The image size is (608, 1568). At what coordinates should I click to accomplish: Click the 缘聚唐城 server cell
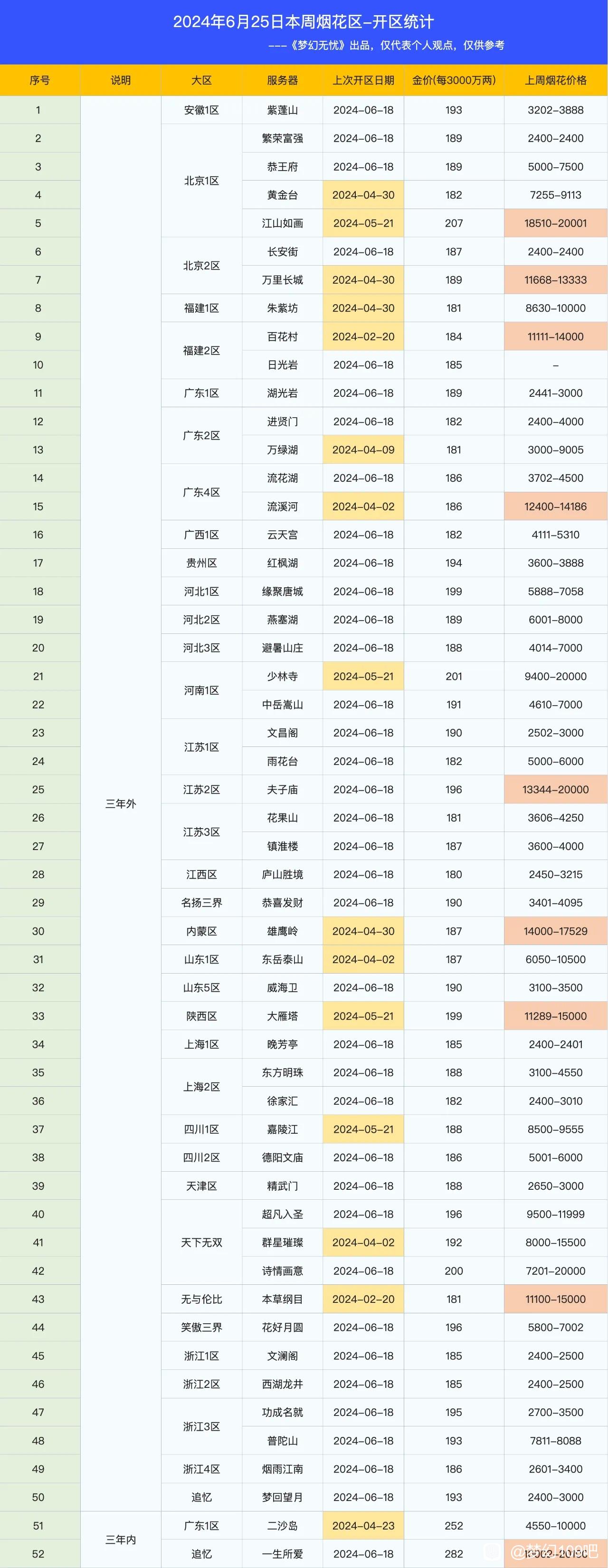283,591
